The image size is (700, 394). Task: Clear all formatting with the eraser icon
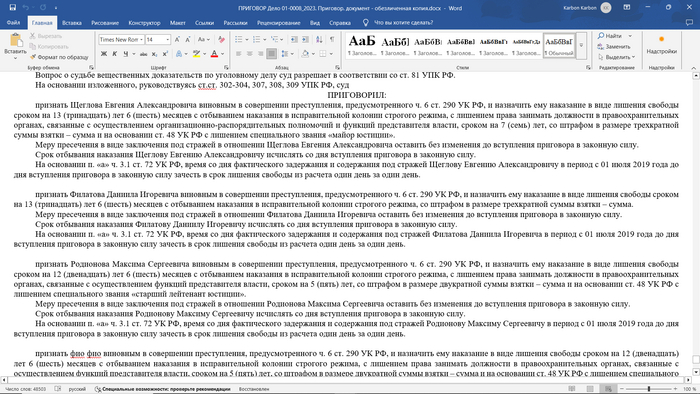[221, 40]
